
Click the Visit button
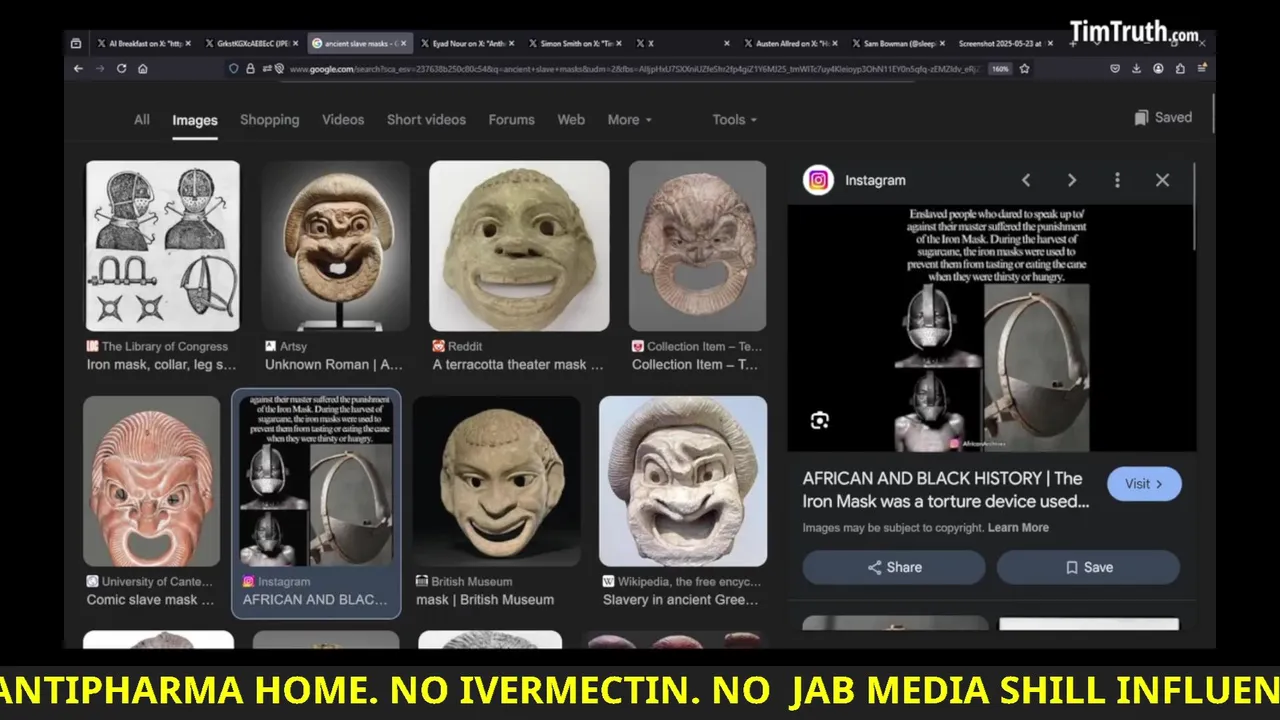point(1144,483)
